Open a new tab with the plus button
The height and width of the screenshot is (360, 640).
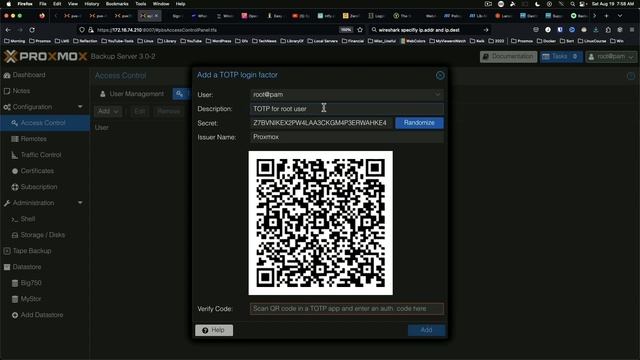pyautogui.click(x=607, y=16)
